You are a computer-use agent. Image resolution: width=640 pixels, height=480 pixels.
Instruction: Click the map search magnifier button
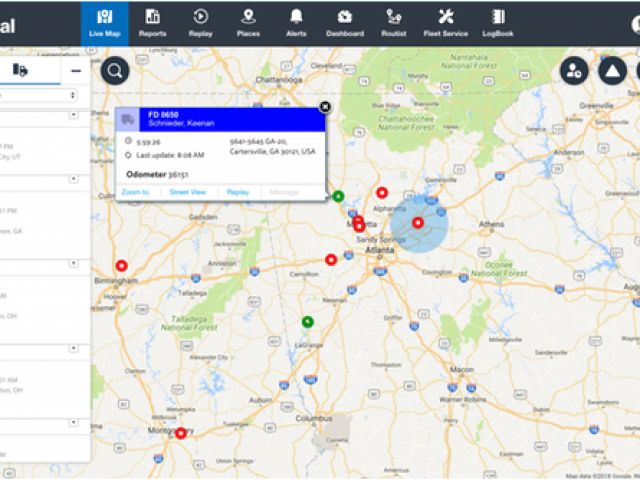(x=115, y=70)
